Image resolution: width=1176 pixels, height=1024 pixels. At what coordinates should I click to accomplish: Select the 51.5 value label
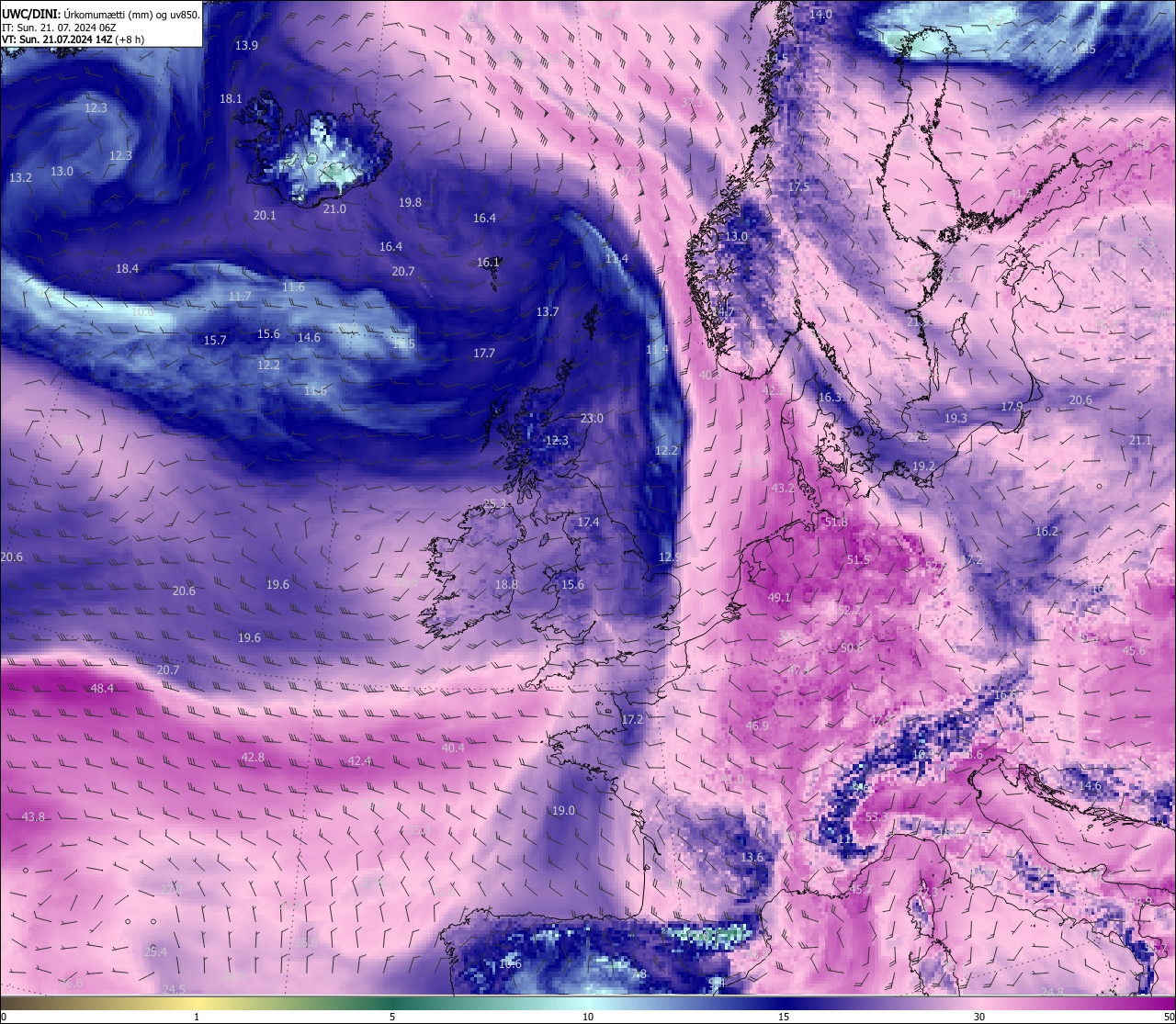click(858, 560)
